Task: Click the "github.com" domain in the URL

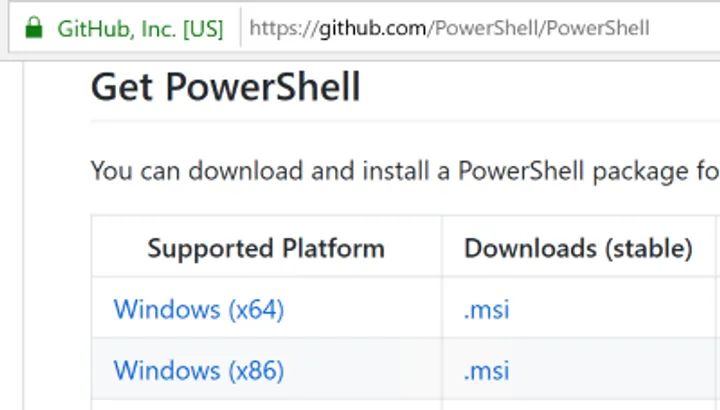Action: tap(373, 27)
